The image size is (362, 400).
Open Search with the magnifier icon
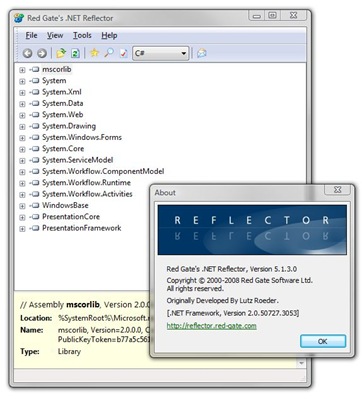tap(109, 53)
